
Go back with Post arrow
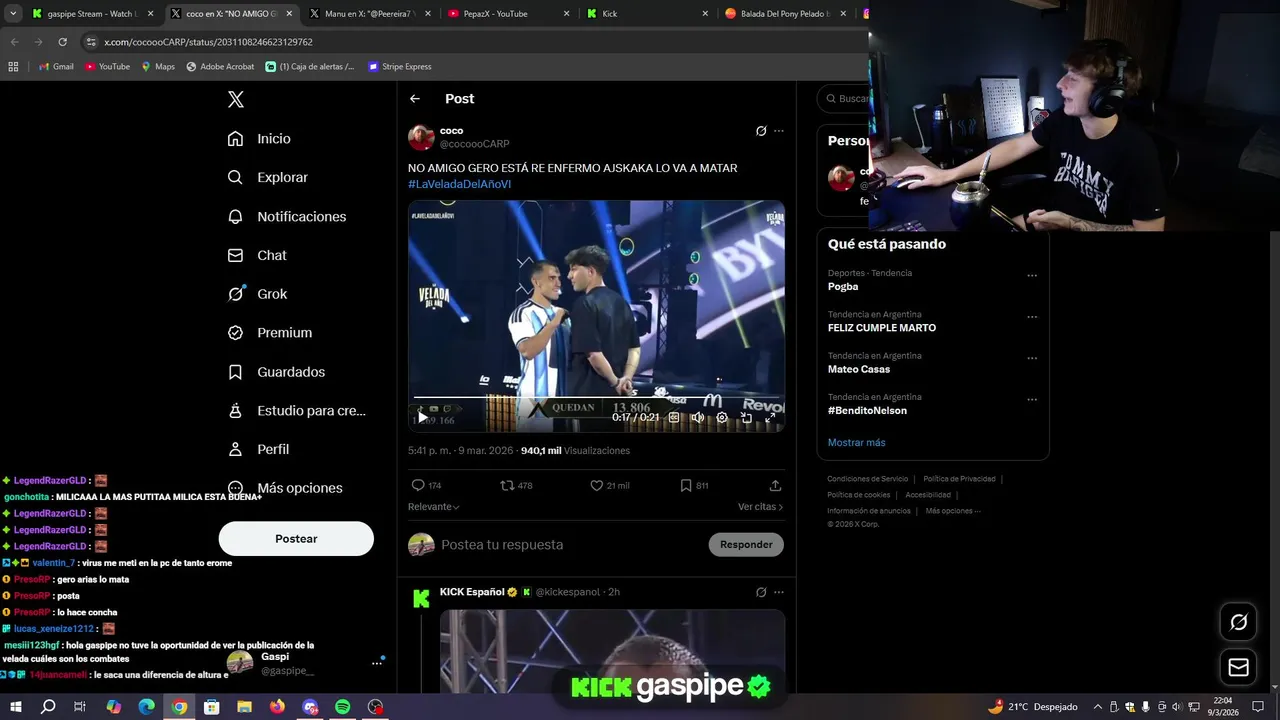pyautogui.click(x=415, y=99)
